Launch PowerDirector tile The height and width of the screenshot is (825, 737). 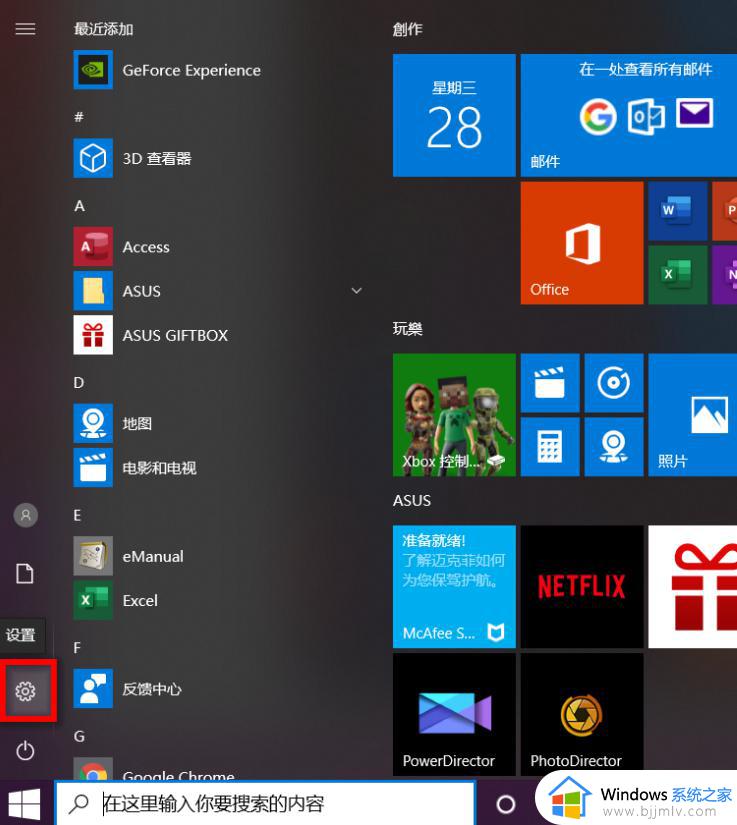click(454, 715)
